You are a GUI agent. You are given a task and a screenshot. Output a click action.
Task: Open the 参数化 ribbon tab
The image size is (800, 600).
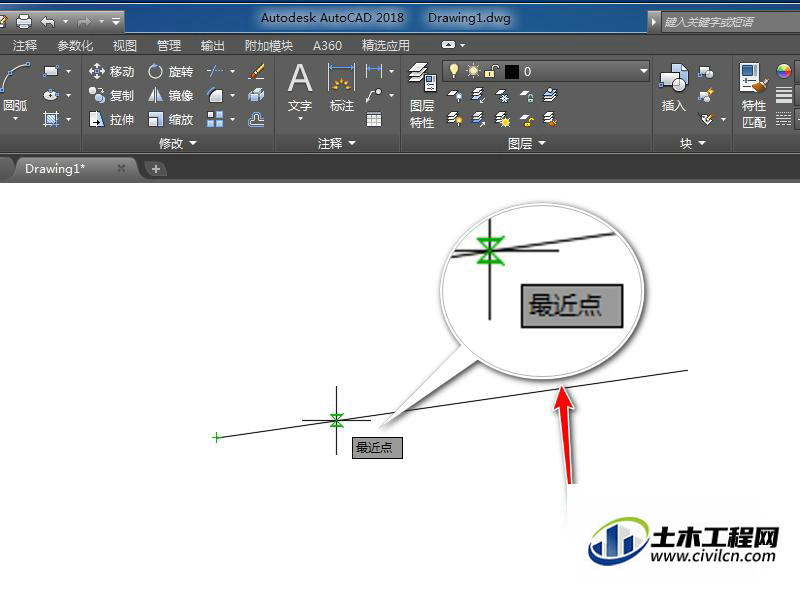[75, 45]
